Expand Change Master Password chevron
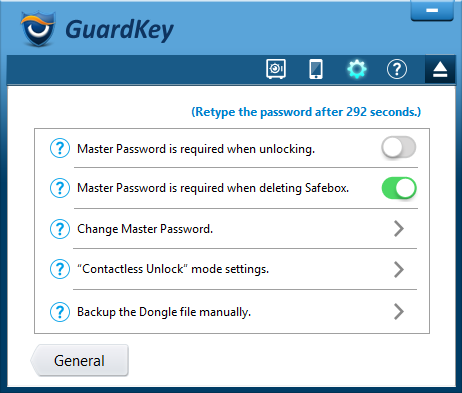 tap(399, 229)
